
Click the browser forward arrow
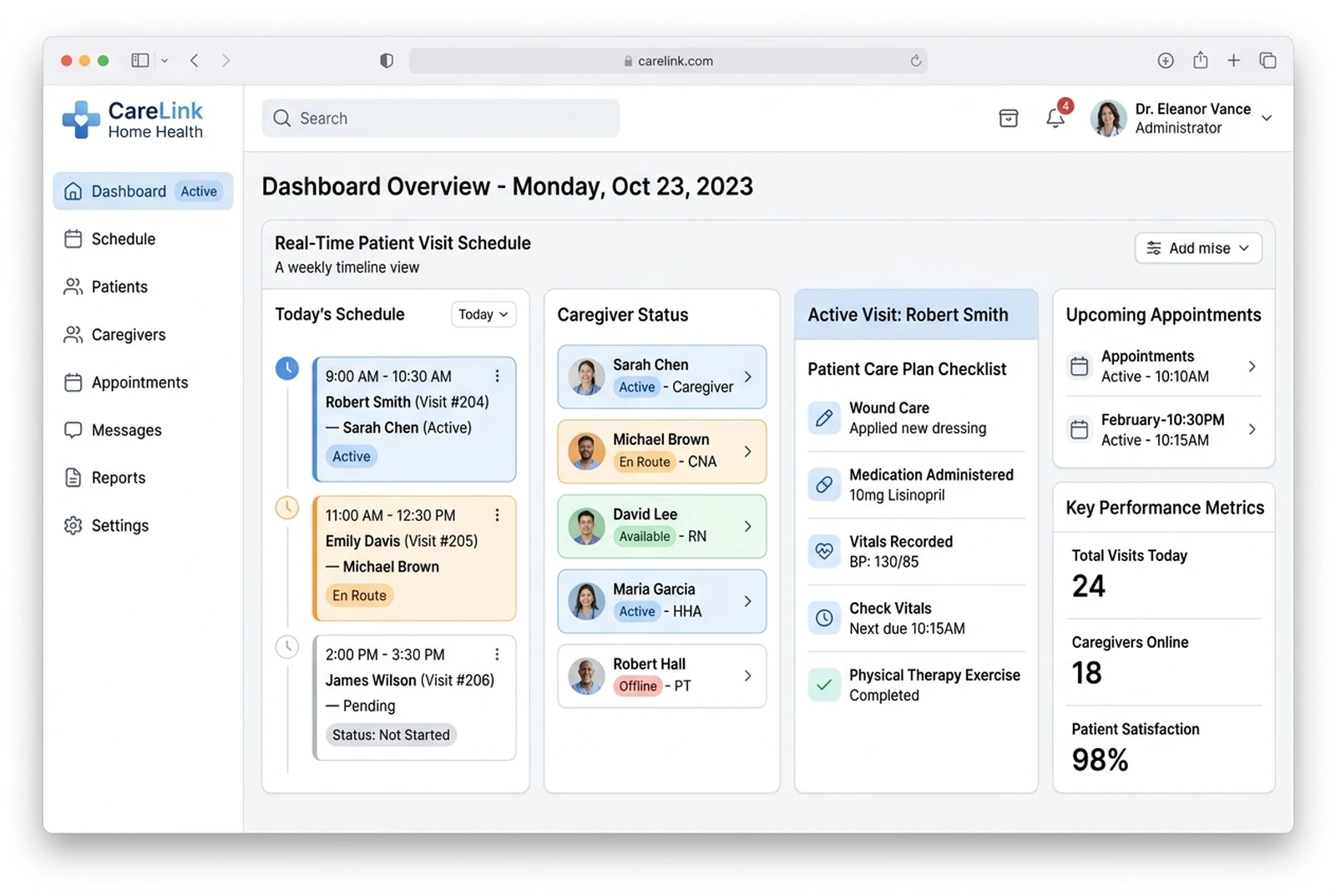click(x=225, y=60)
